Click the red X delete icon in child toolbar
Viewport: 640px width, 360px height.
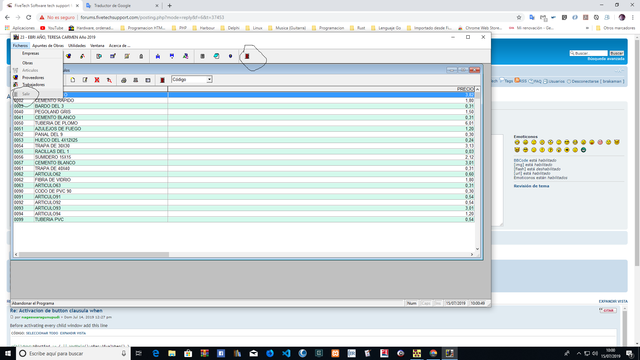97,80
